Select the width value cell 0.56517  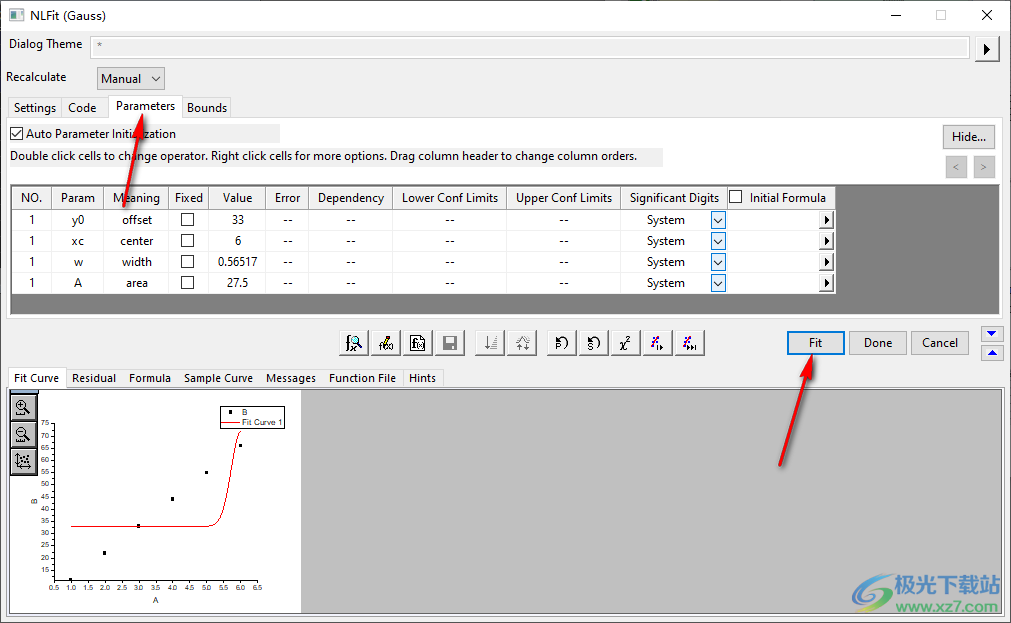pyautogui.click(x=237, y=262)
